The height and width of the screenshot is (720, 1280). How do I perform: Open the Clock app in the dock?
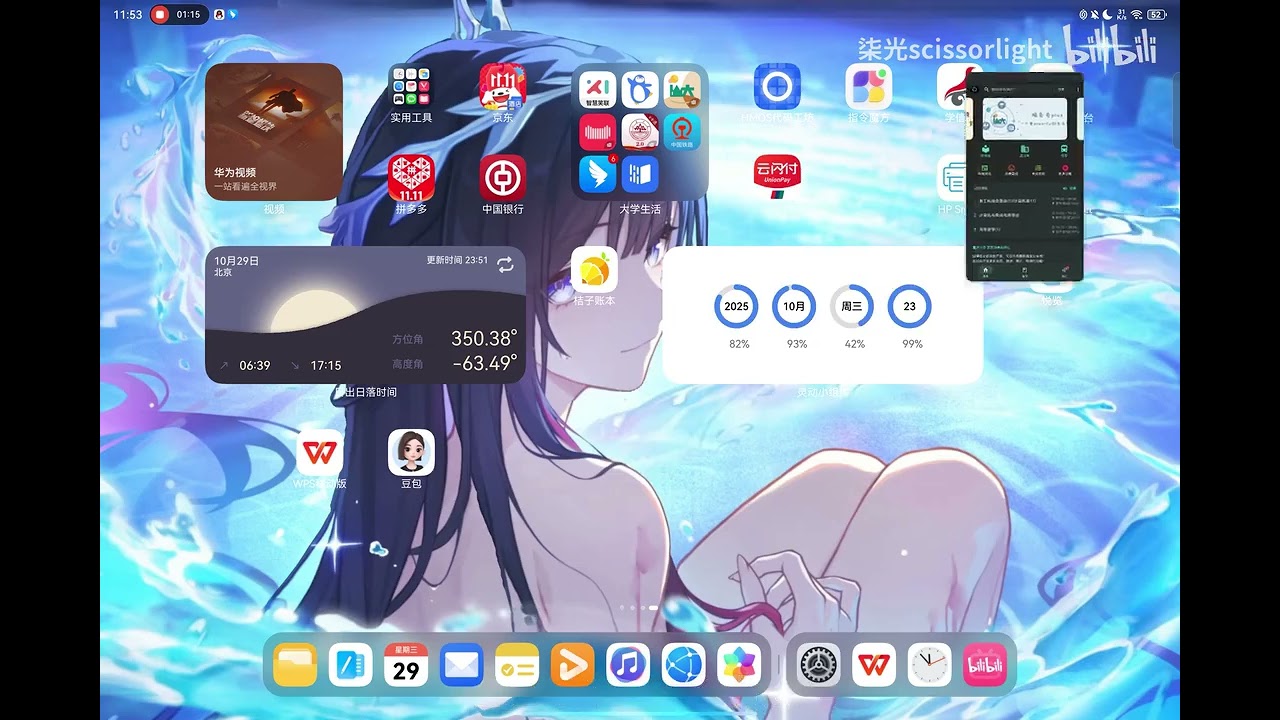click(x=929, y=665)
